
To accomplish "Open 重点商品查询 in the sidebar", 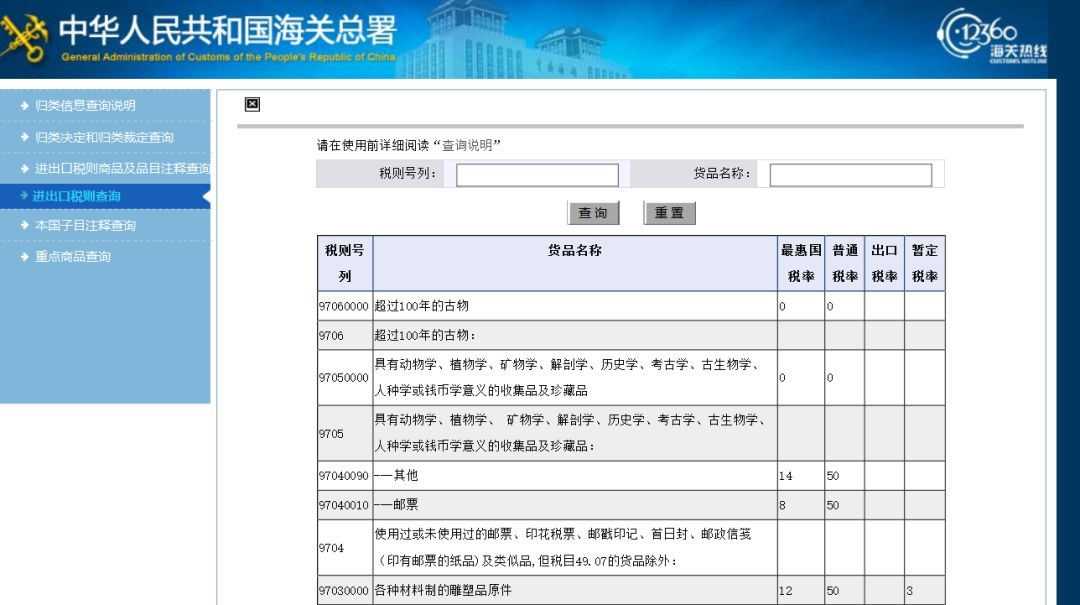I will tap(73, 256).
